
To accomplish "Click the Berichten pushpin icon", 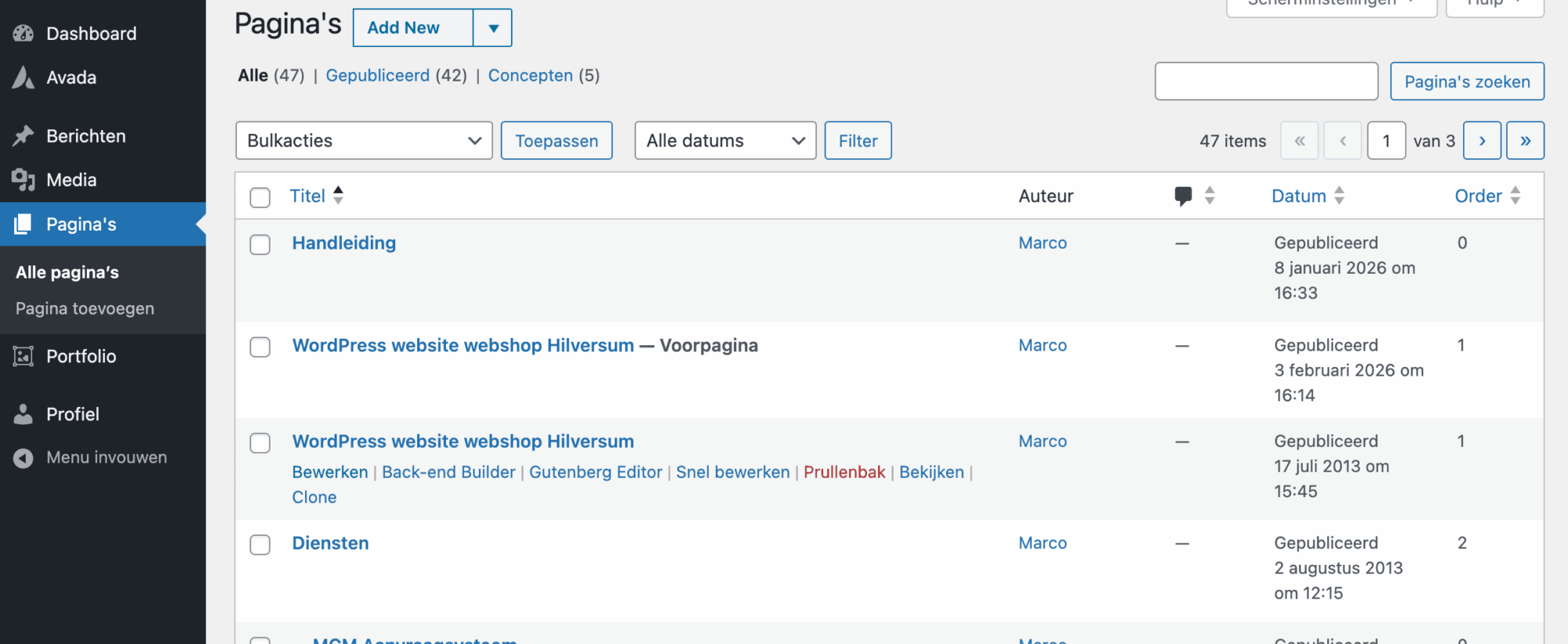I will click(x=24, y=136).
